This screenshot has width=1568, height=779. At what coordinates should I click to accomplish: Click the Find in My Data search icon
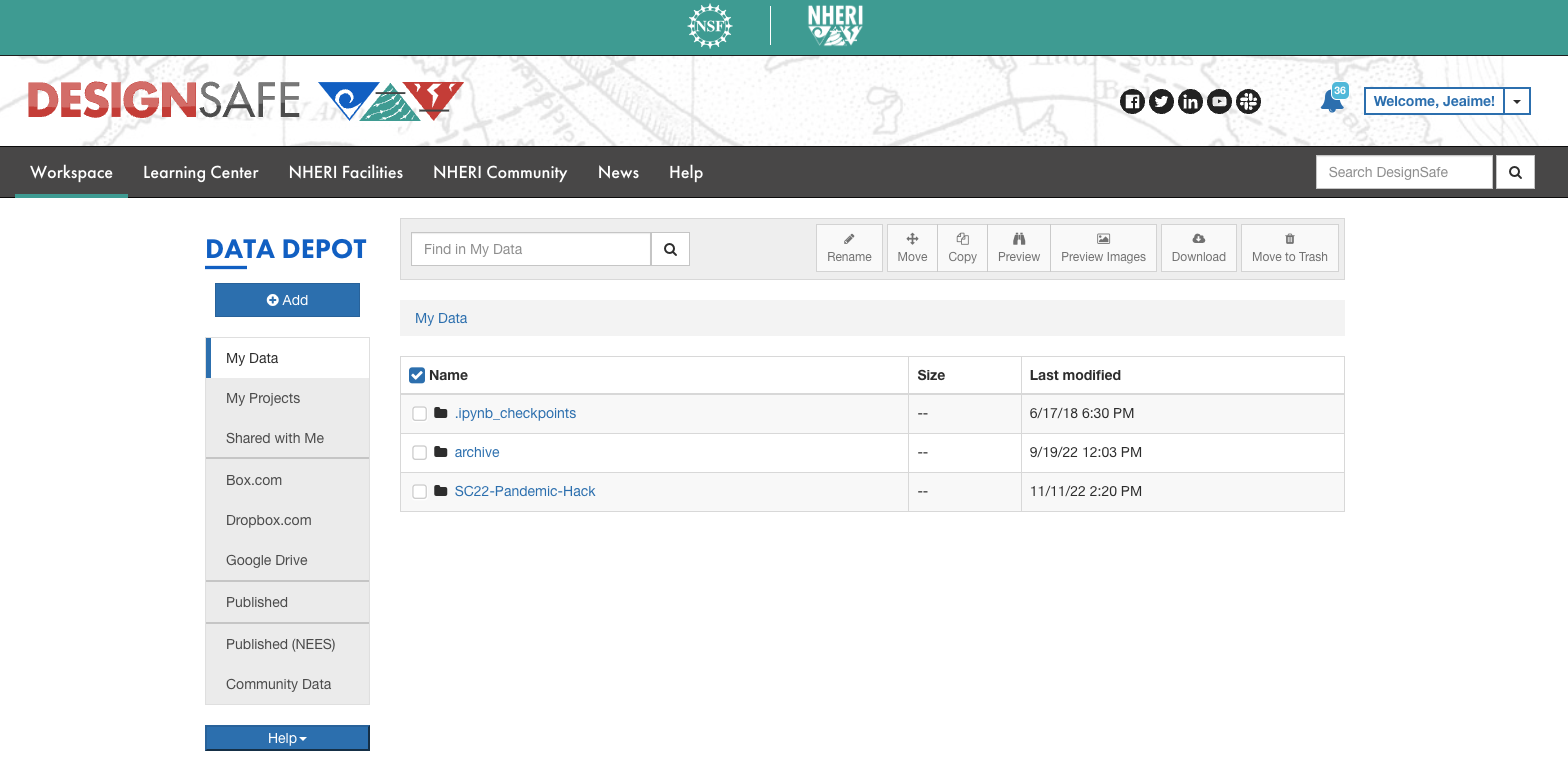click(670, 249)
